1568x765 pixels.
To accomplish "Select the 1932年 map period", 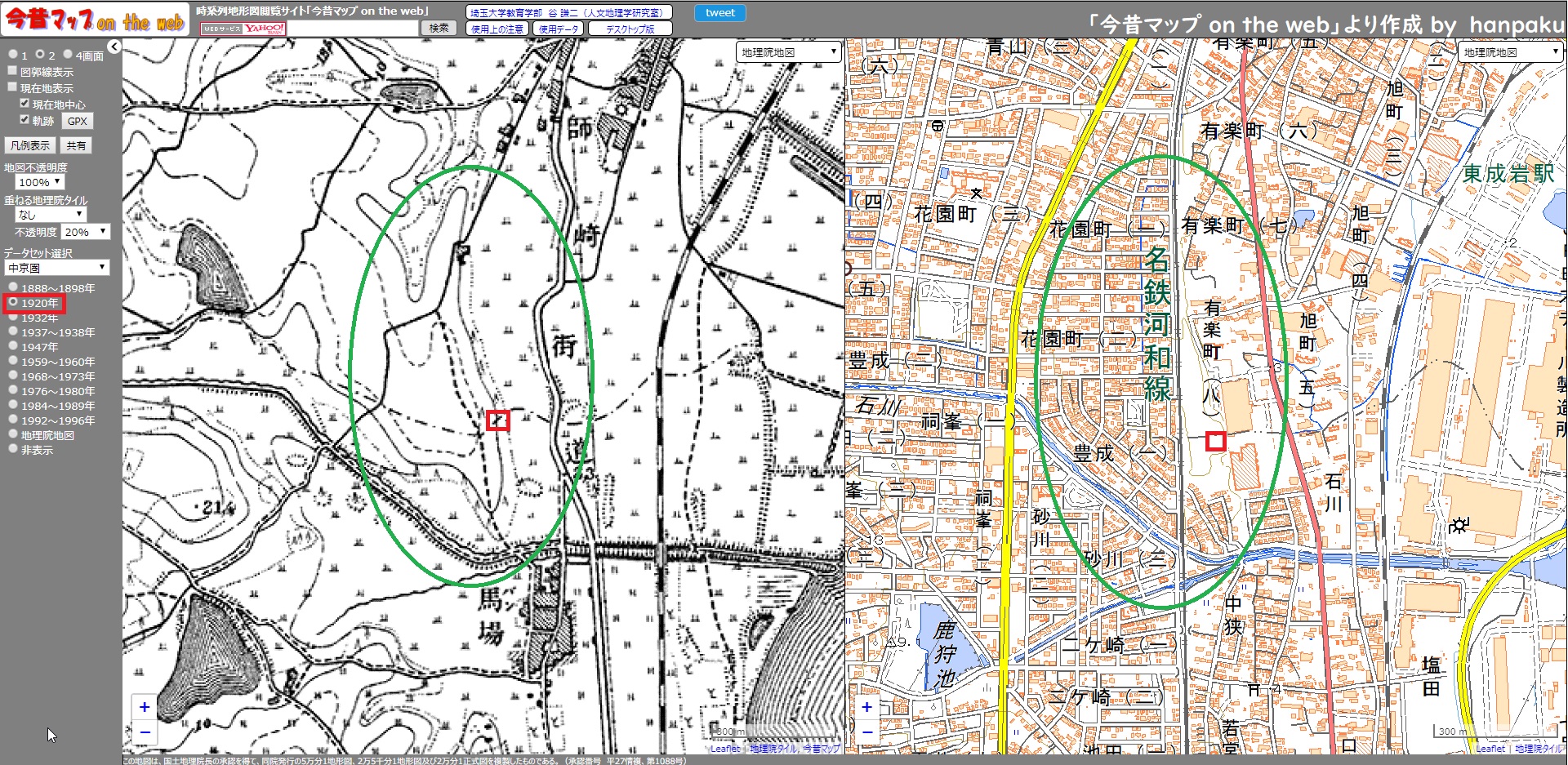I will [13, 317].
